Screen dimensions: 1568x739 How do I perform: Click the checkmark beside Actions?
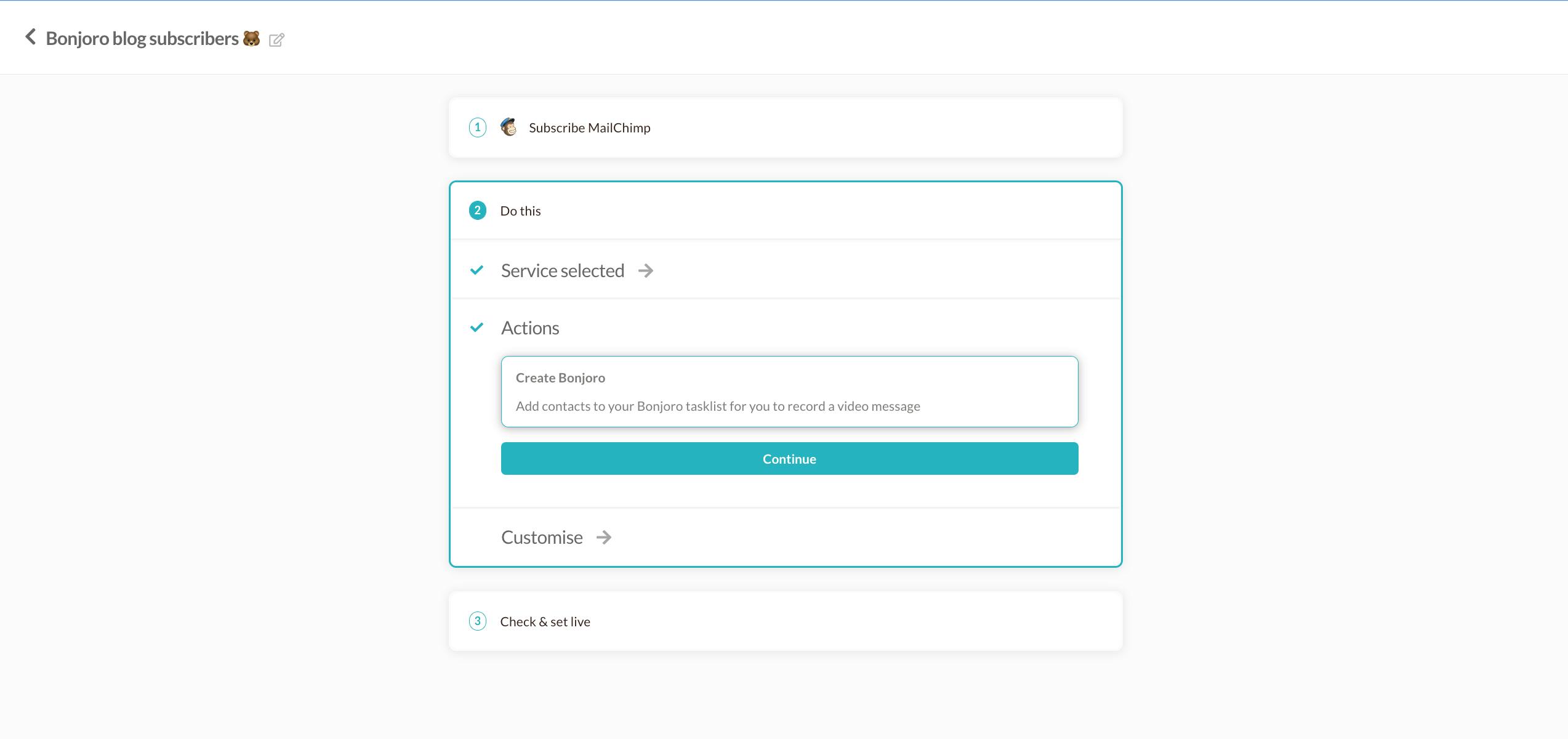pyautogui.click(x=476, y=328)
